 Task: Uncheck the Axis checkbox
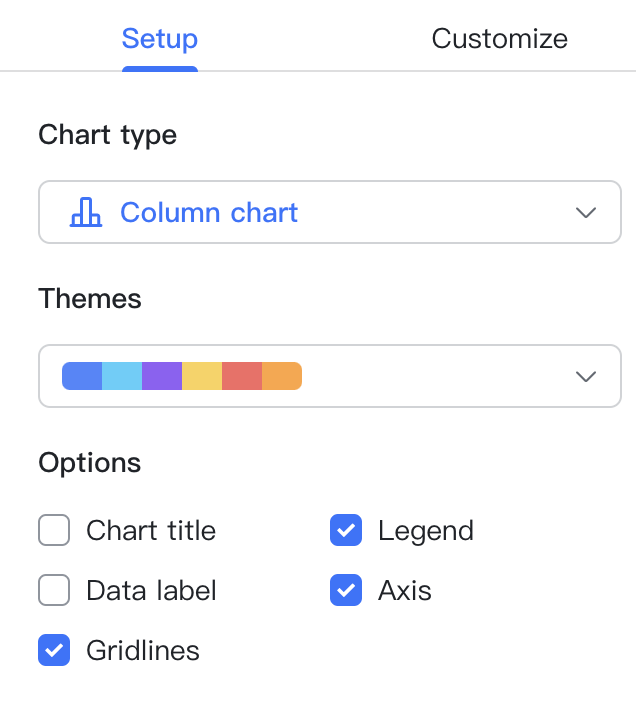(x=346, y=590)
